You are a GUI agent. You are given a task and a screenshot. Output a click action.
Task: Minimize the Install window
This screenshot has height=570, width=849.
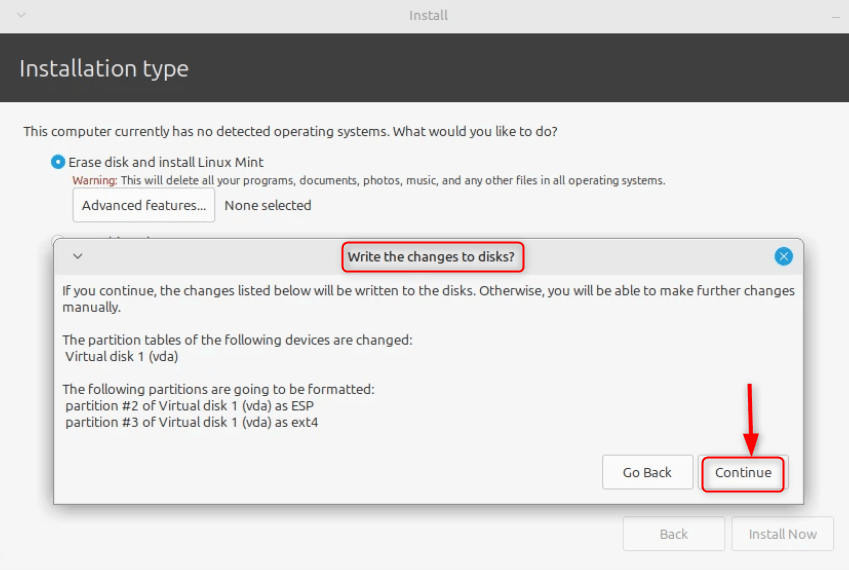click(x=835, y=17)
